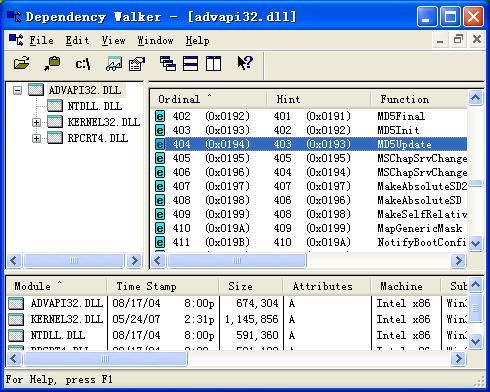Click the Tile horizontally toolbar icon
Image resolution: width=490 pixels, height=392 pixels.
point(190,63)
